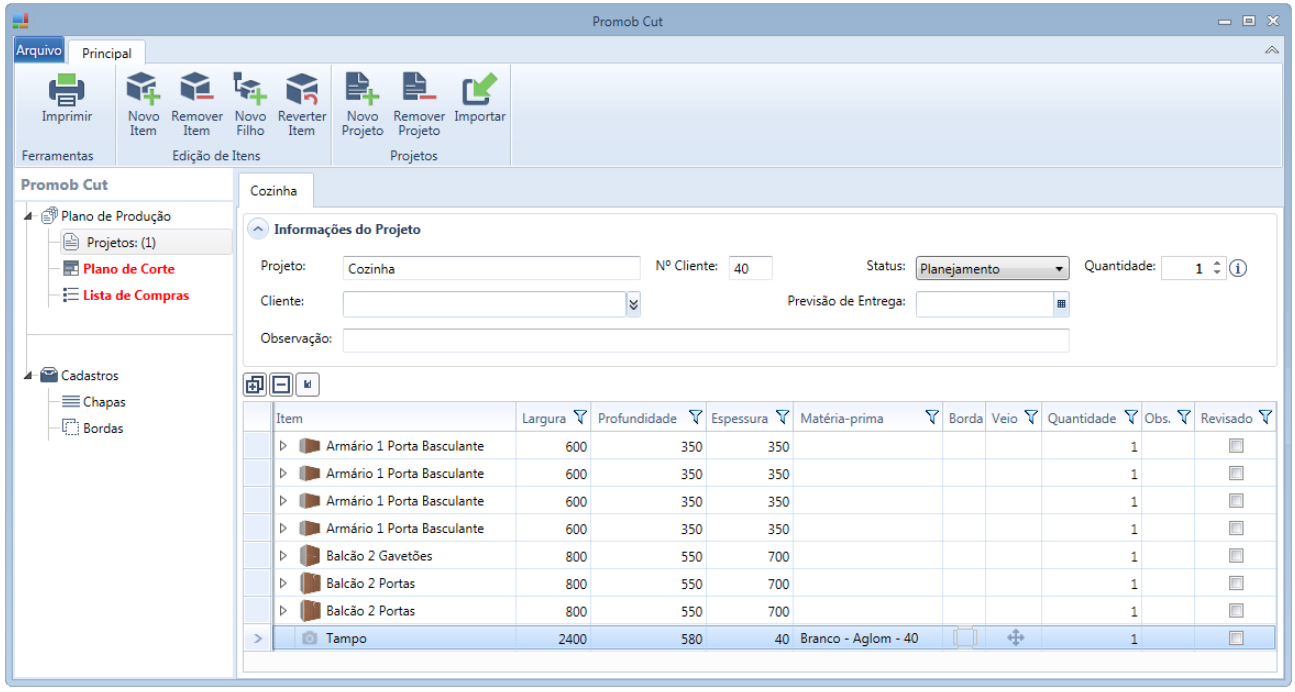The image size is (1295, 692).
Task: Select the Cozinha project tab
Action: pos(275,190)
